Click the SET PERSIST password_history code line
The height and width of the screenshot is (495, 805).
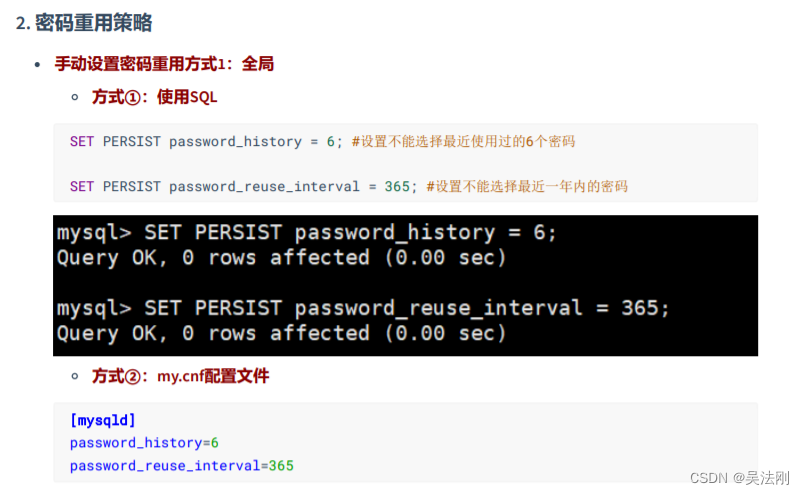[206, 142]
